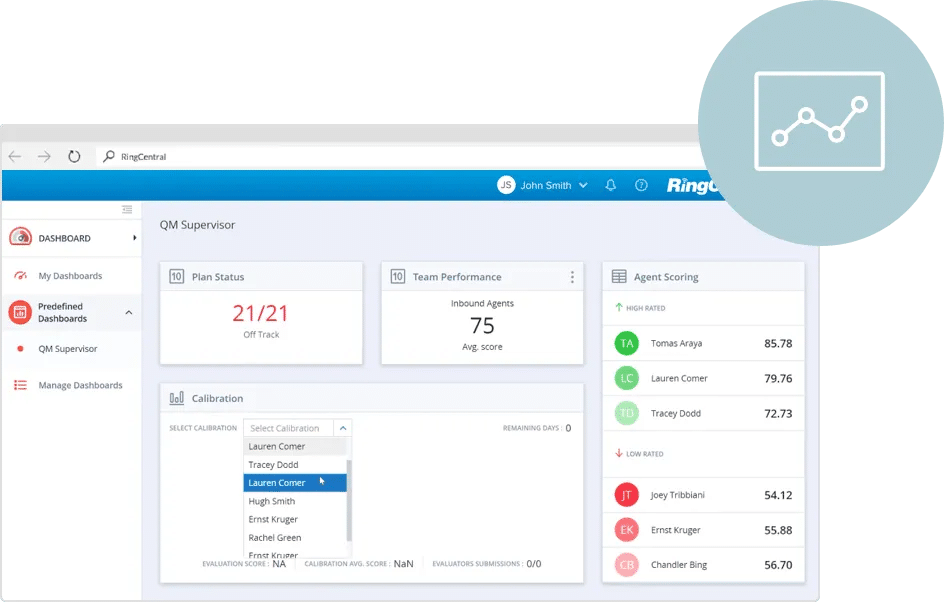
Task: Open My Dashboards in sidebar
Action: (x=70, y=276)
